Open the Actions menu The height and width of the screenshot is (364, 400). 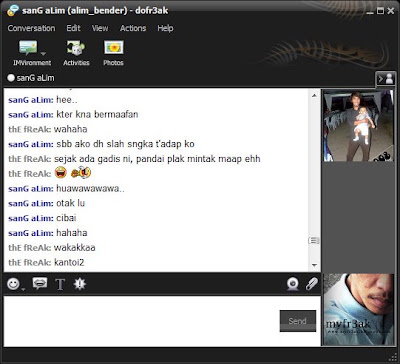pos(133,28)
